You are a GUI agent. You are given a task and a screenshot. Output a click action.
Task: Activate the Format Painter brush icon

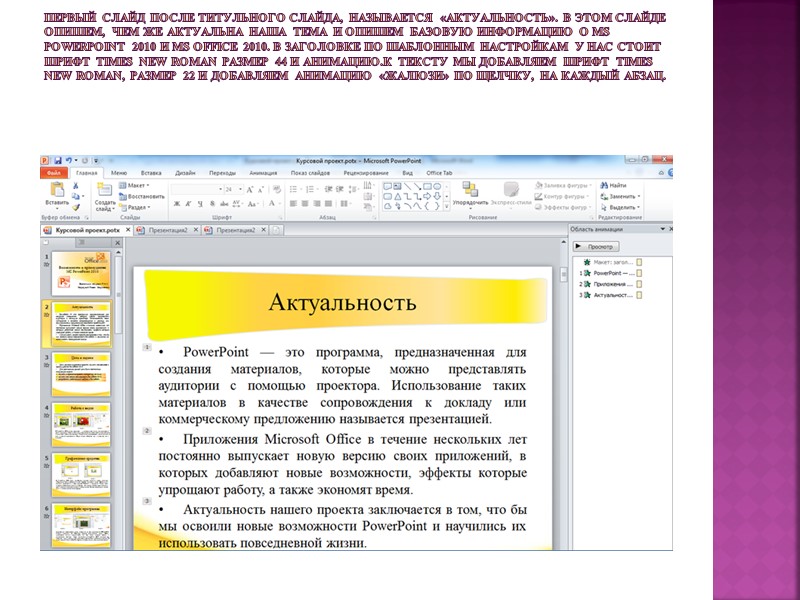[x=76, y=207]
